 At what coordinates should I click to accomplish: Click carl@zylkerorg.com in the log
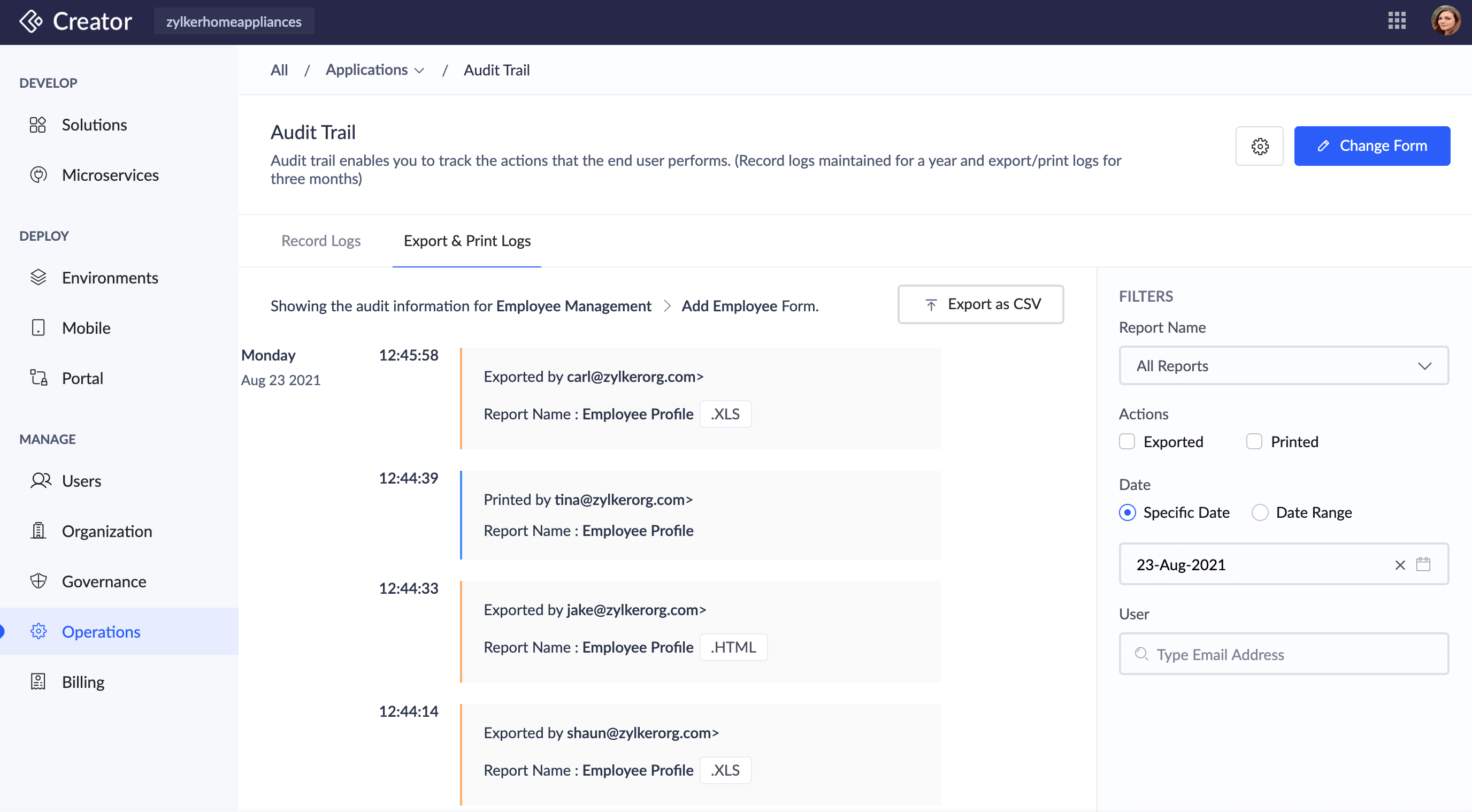630,377
